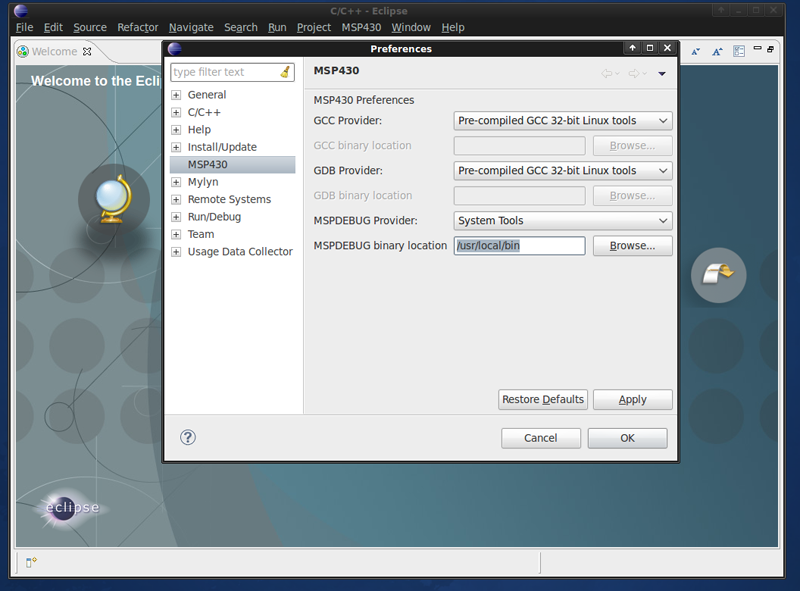Viewport: 800px width, 591px height.
Task: Open the Navigate menu
Action: (191, 28)
